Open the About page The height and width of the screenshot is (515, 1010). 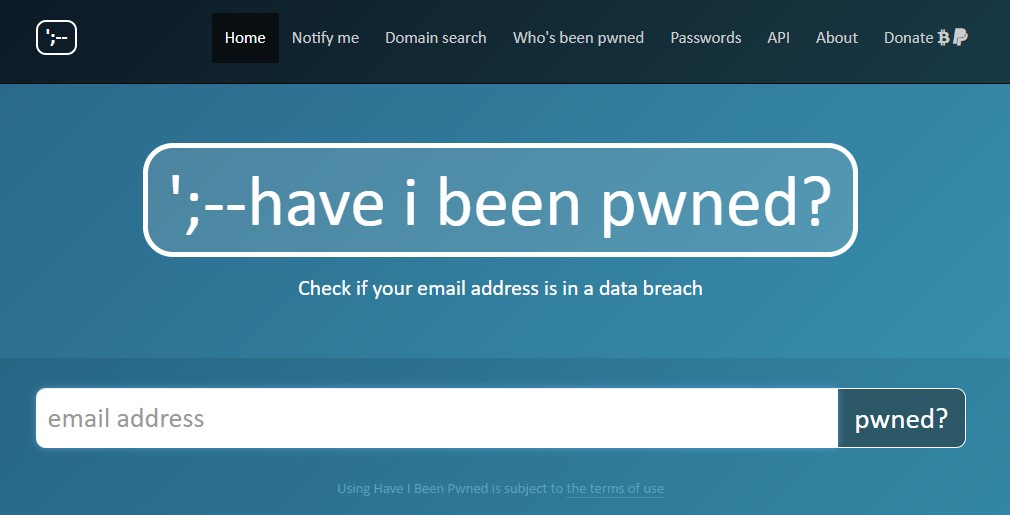(837, 38)
